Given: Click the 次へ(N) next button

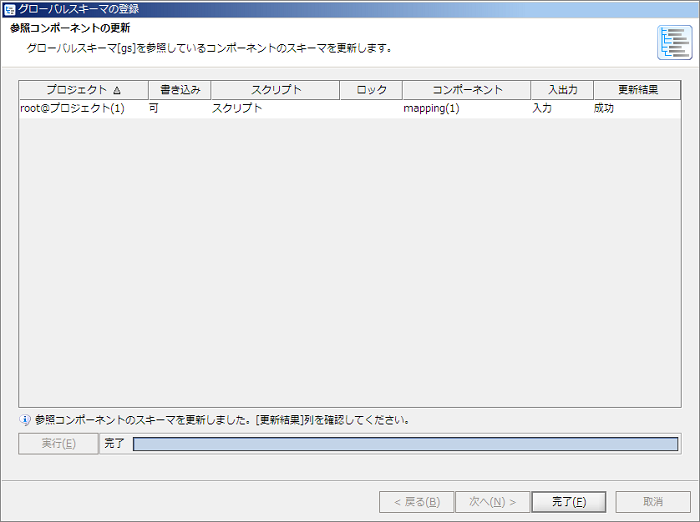Looking at the screenshot, I should coord(491,501).
